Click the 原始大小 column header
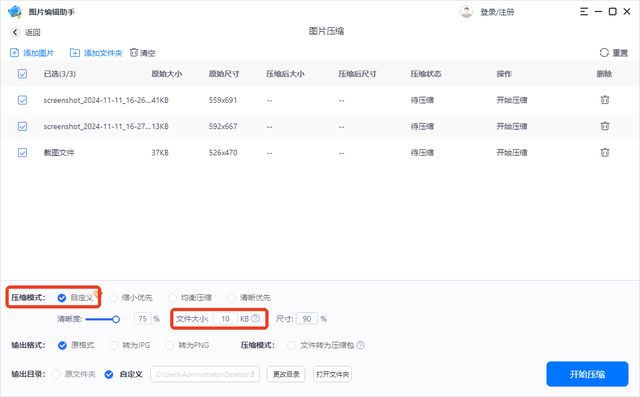The width and height of the screenshot is (640, 397). pos(167,74)
